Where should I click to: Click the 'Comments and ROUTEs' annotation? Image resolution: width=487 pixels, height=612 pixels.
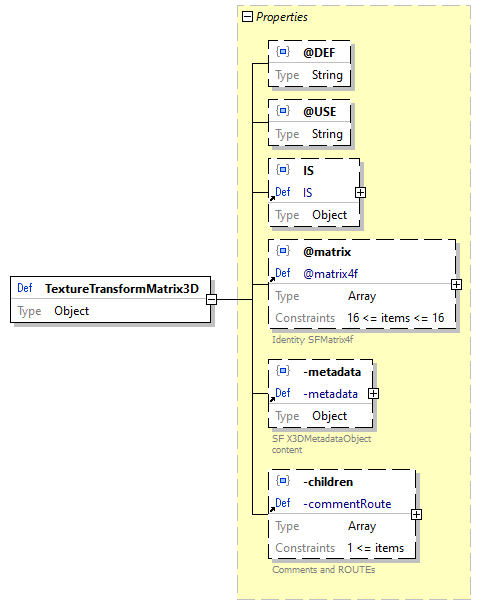click(323, 569)
